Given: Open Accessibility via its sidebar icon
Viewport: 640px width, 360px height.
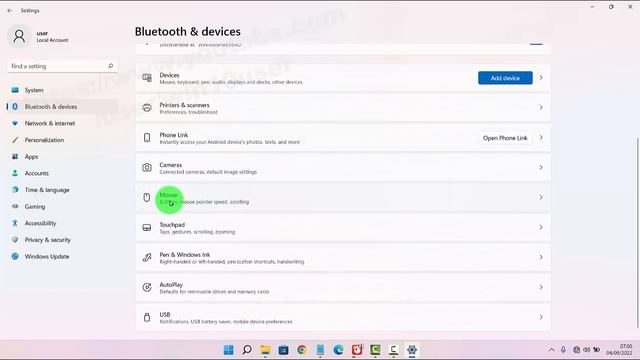Looking at the screenshot, I should 15,223.
